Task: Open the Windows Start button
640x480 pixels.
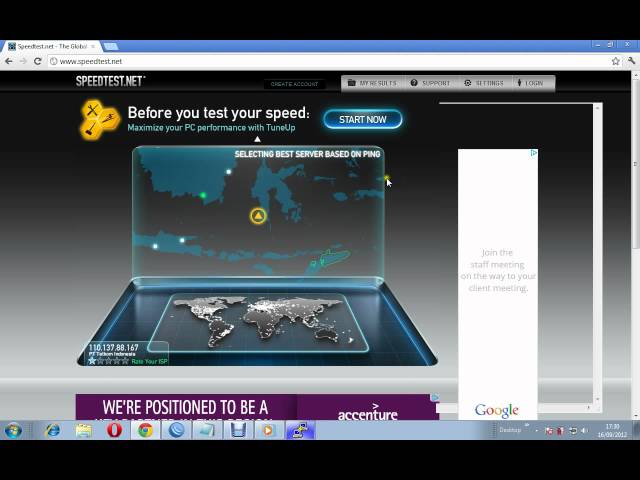Action: tap(13, 430)
